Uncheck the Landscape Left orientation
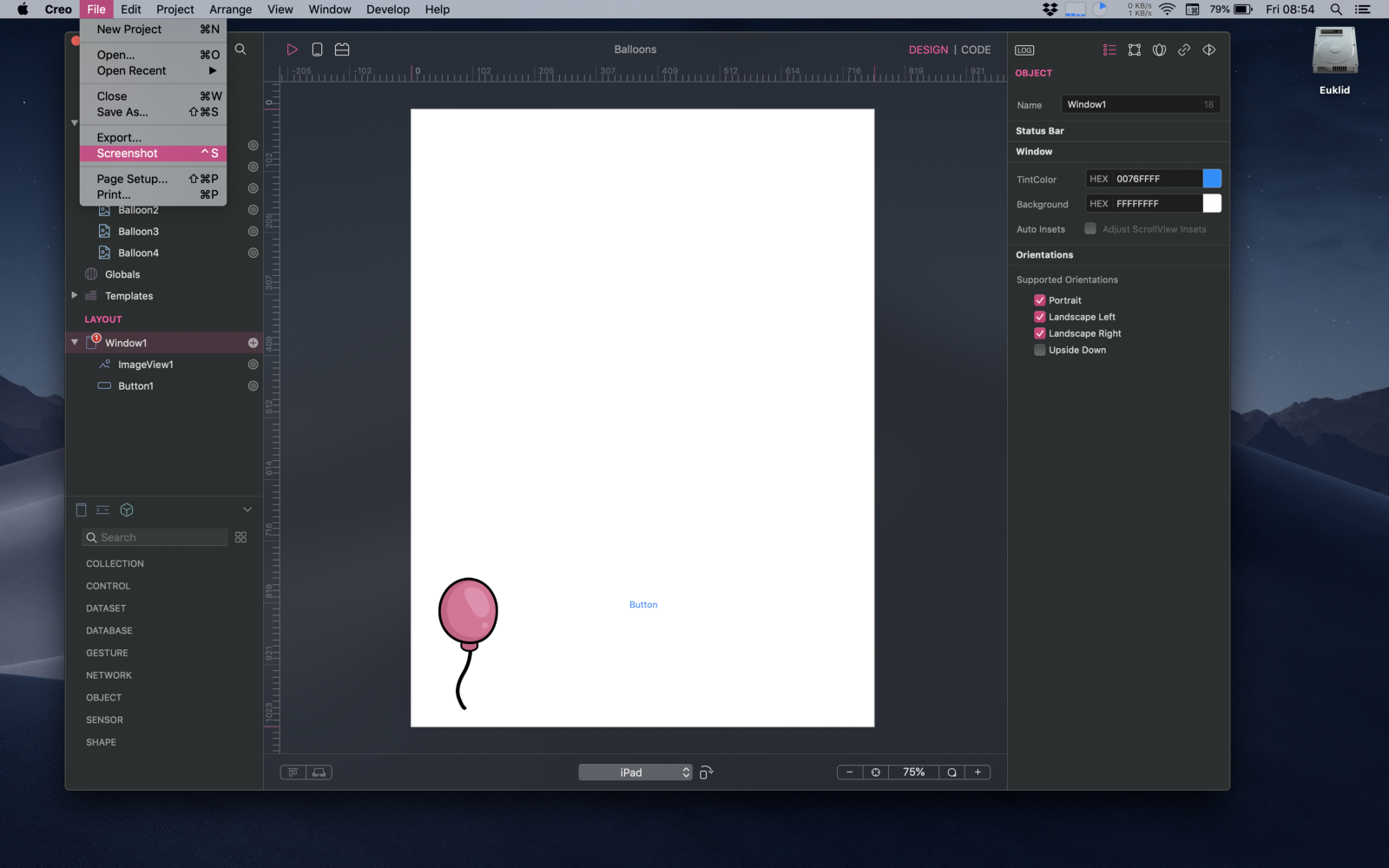This screenshot has height=868, width=1389. 1039,316
